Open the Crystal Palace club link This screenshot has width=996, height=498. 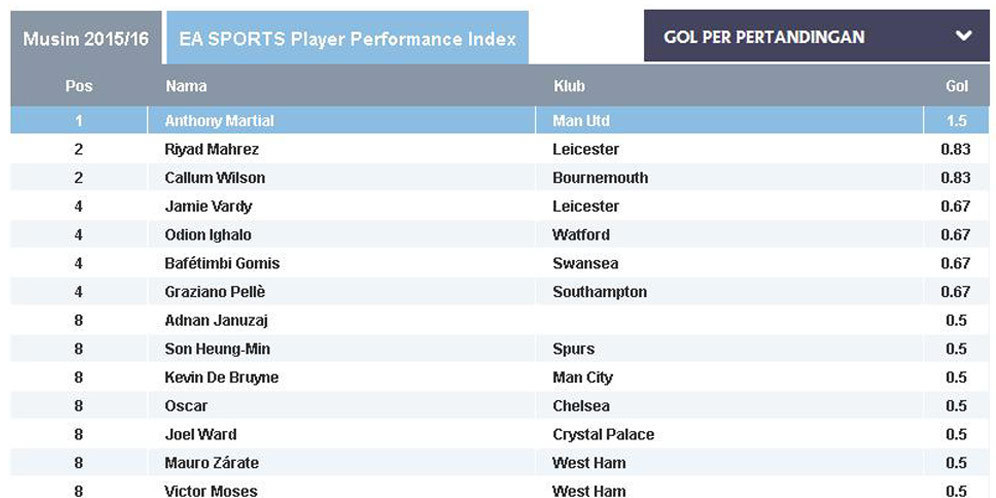(x=603, y=435)
